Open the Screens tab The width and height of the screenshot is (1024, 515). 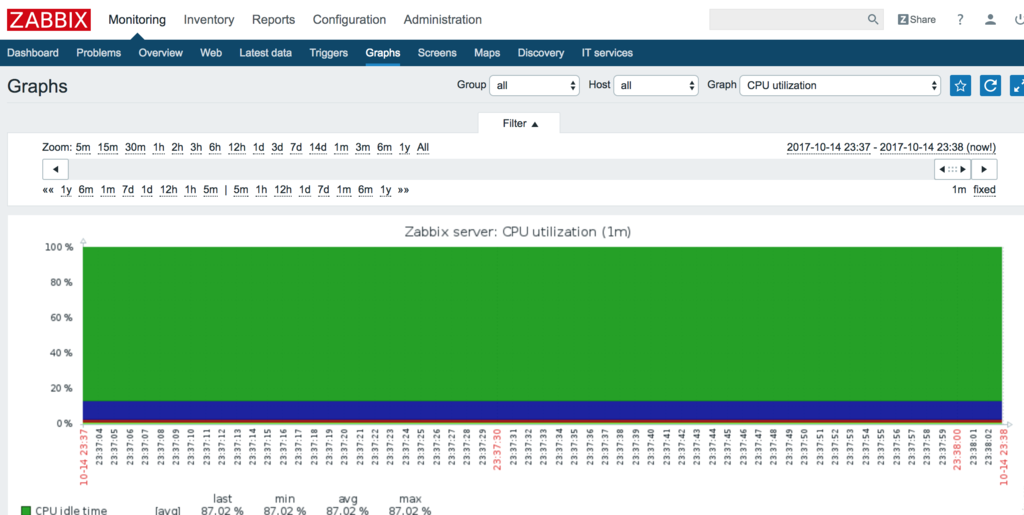tap(437, 53)
